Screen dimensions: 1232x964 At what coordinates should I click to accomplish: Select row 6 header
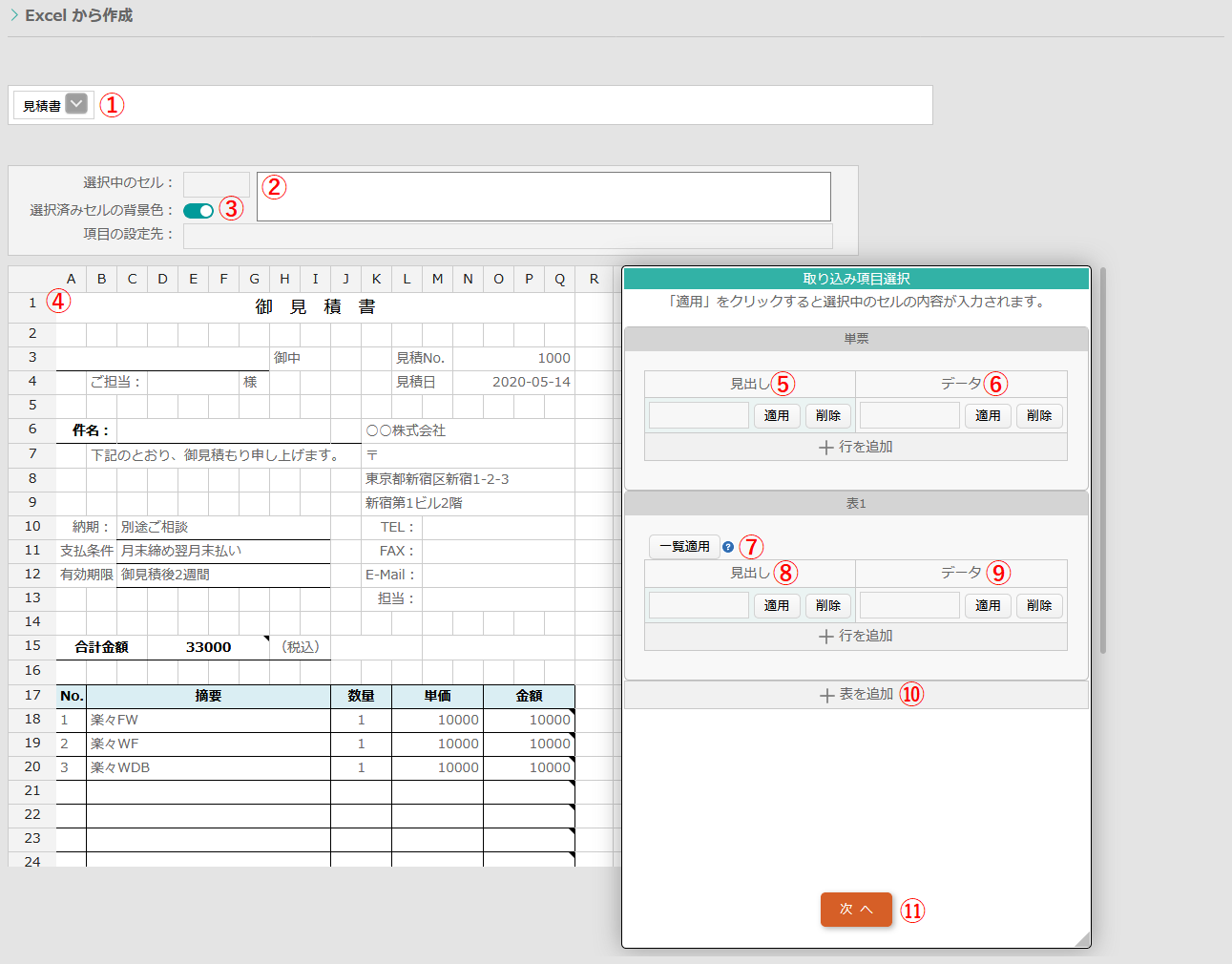click(x=32, y=430)
